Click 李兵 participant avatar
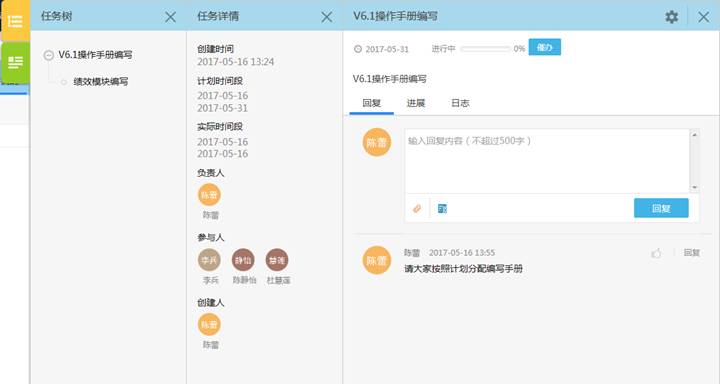The width and height of the screenshot is (720, 384). pos(209,260)
